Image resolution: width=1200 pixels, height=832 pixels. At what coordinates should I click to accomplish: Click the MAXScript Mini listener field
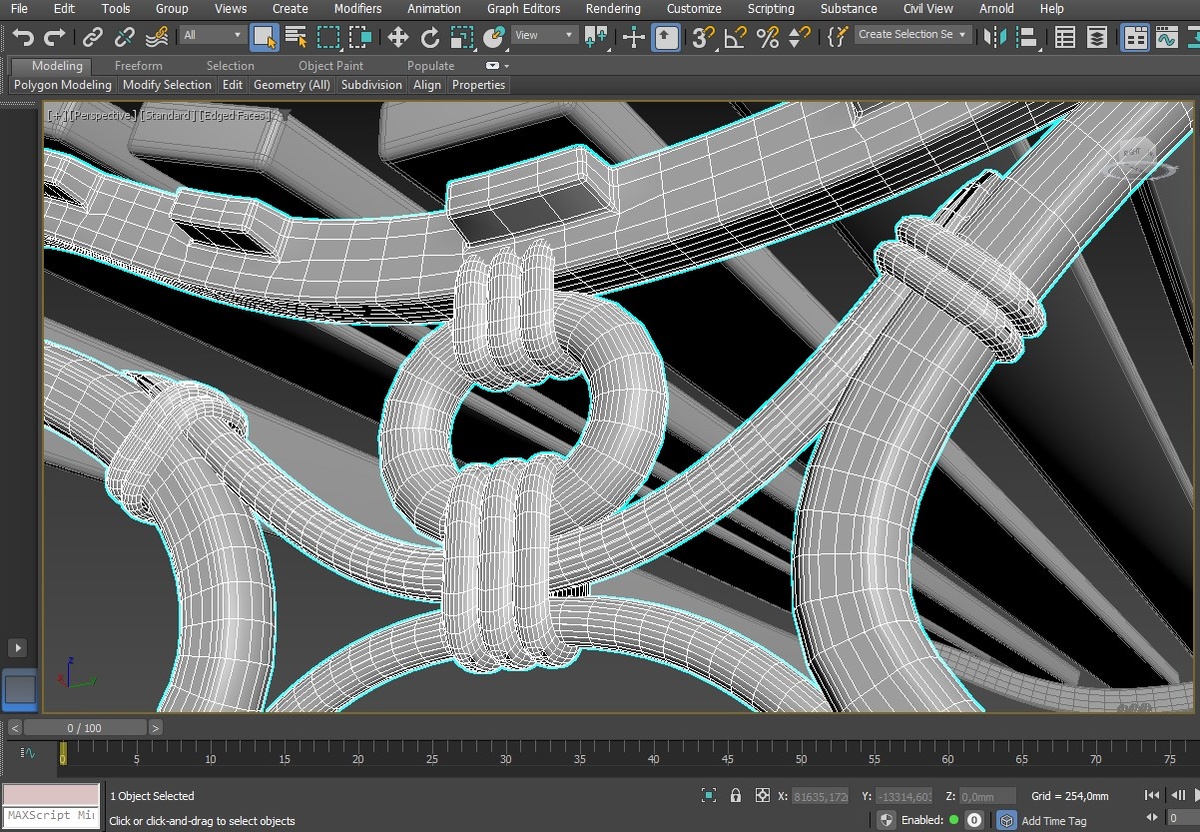[50, 816]
